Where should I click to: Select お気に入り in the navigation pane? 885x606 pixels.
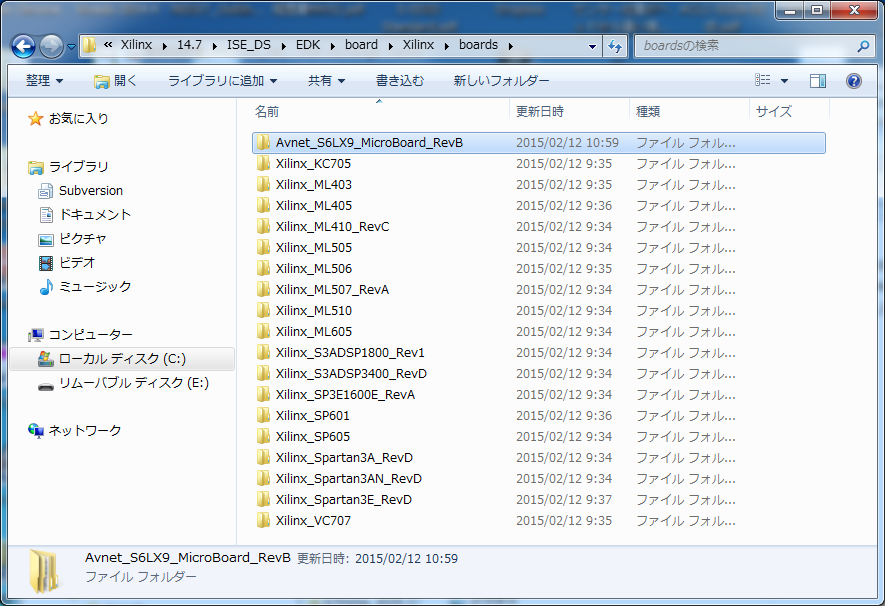point(78,118)
